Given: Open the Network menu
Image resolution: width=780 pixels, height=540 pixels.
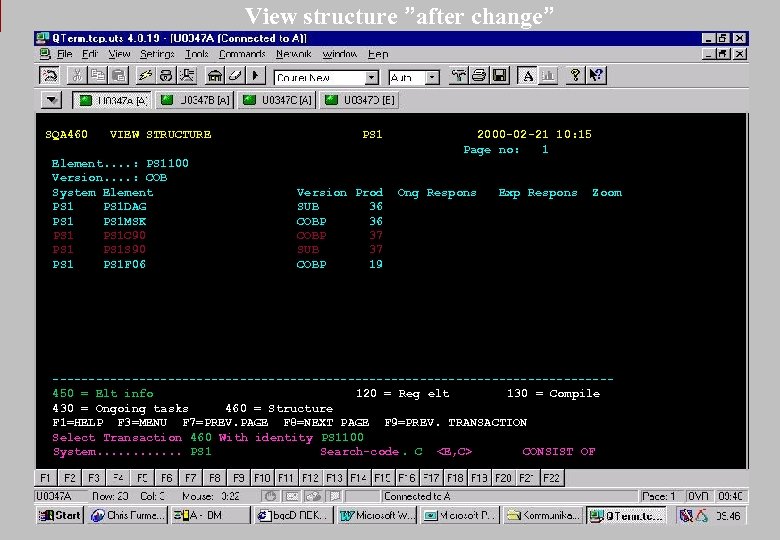Looking at the screenshot, I should (x=293, y=54).
